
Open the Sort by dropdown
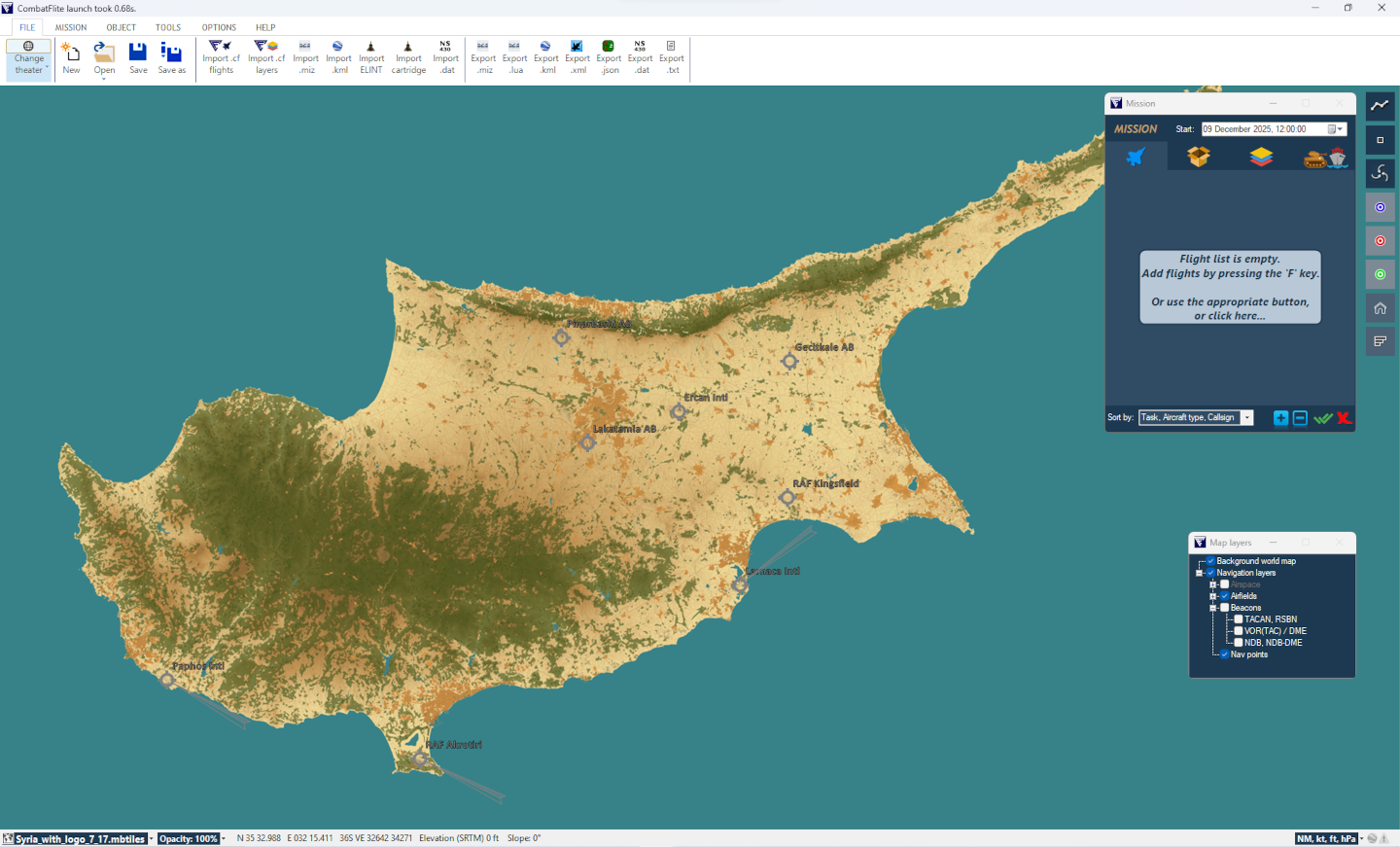point(1246,418)
